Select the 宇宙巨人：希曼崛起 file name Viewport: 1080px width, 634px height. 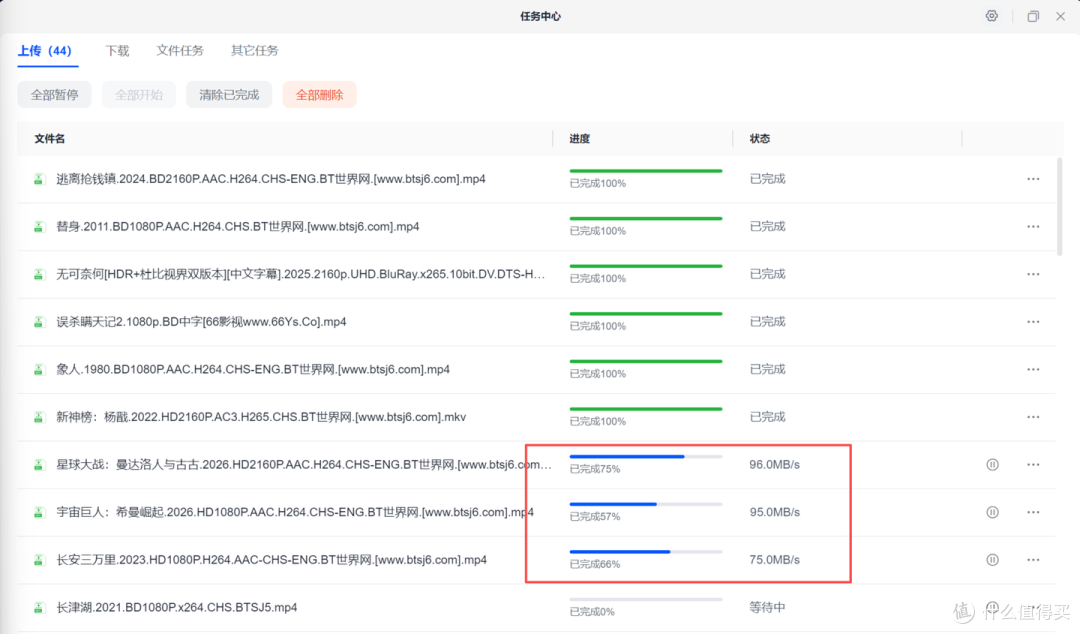295,512
